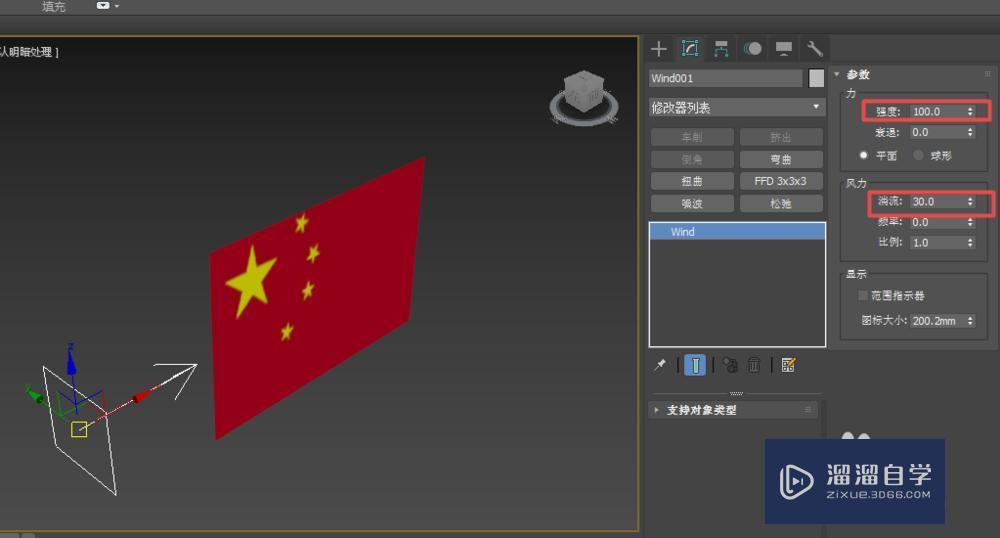Viewport: 1000px width, 538px height.
Task: Click the 弯曲 modifier button
Action: [x=781, y=159]
